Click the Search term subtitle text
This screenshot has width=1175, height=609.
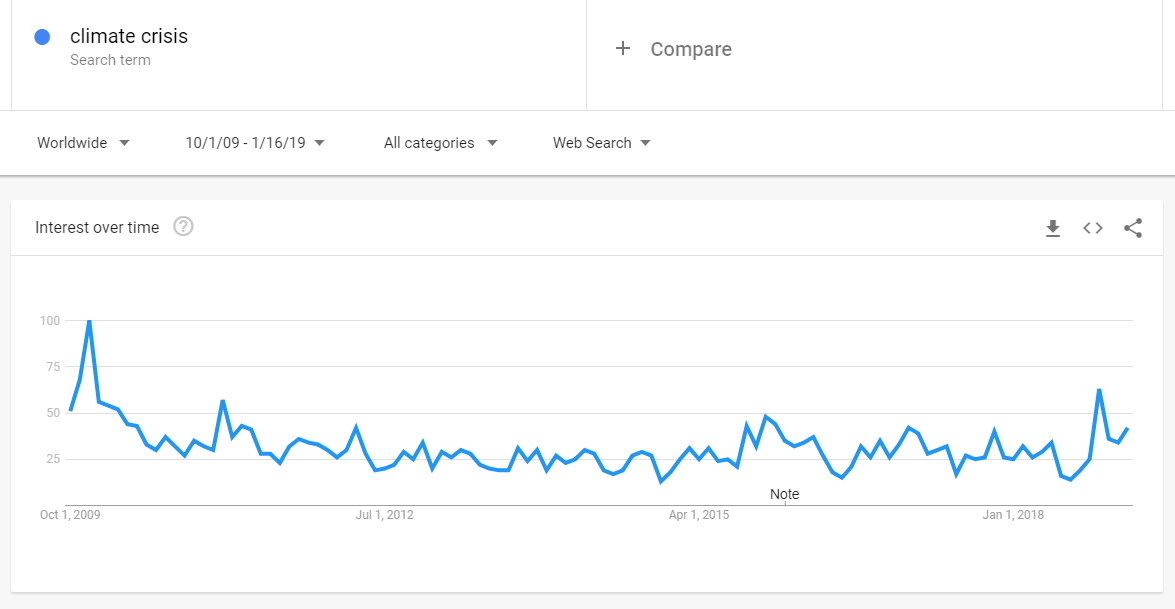click(x=110, y=60)
